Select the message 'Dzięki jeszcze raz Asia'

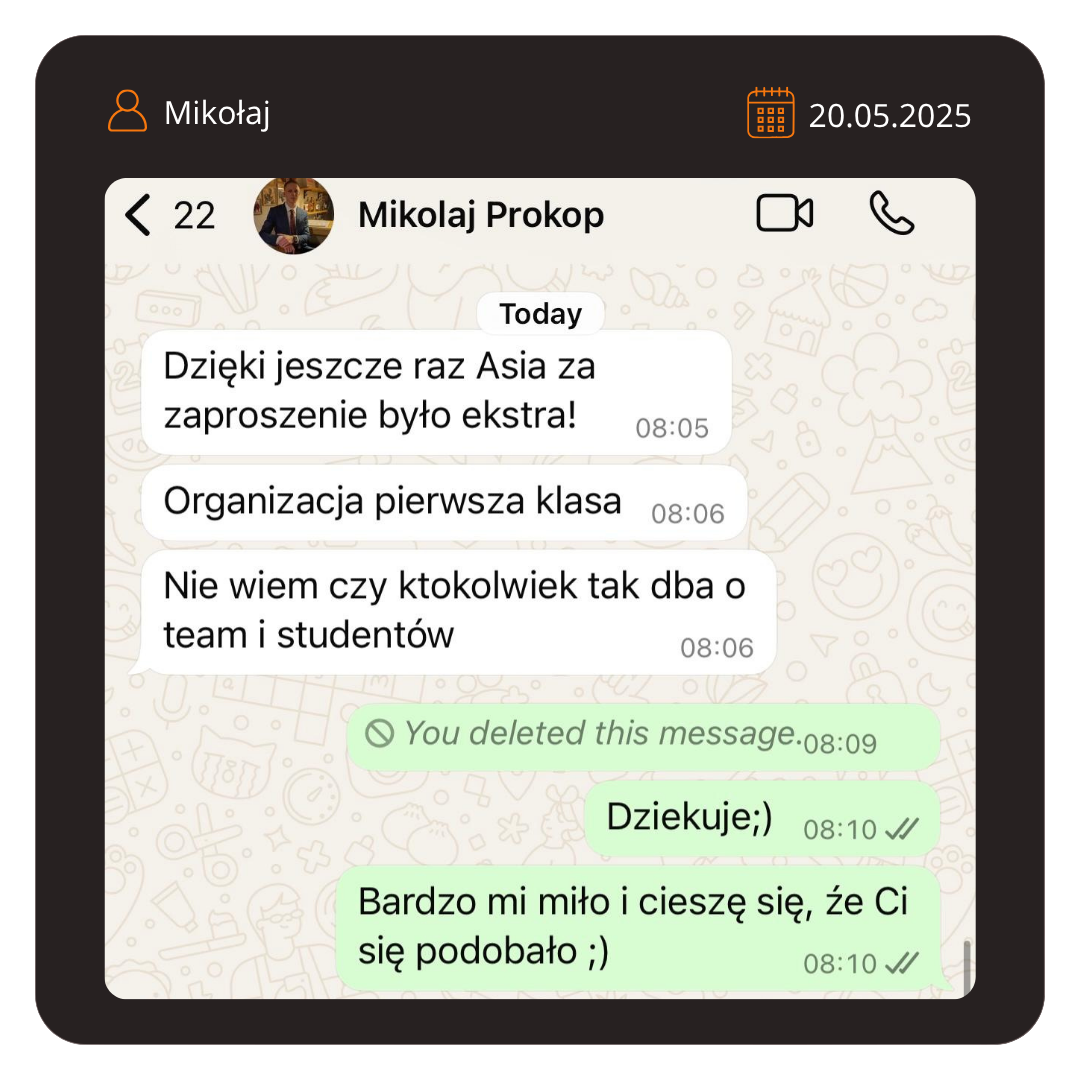[x=437, y=392]
